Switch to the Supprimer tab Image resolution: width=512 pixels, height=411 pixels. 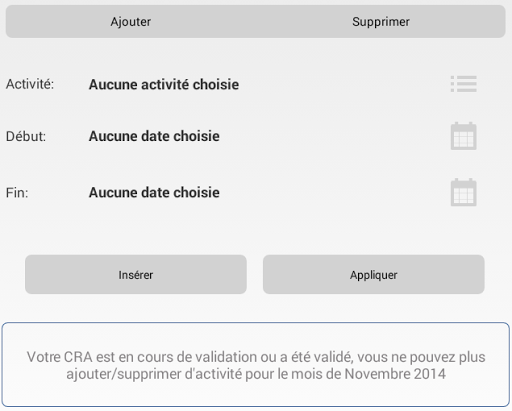pos(381,22)
